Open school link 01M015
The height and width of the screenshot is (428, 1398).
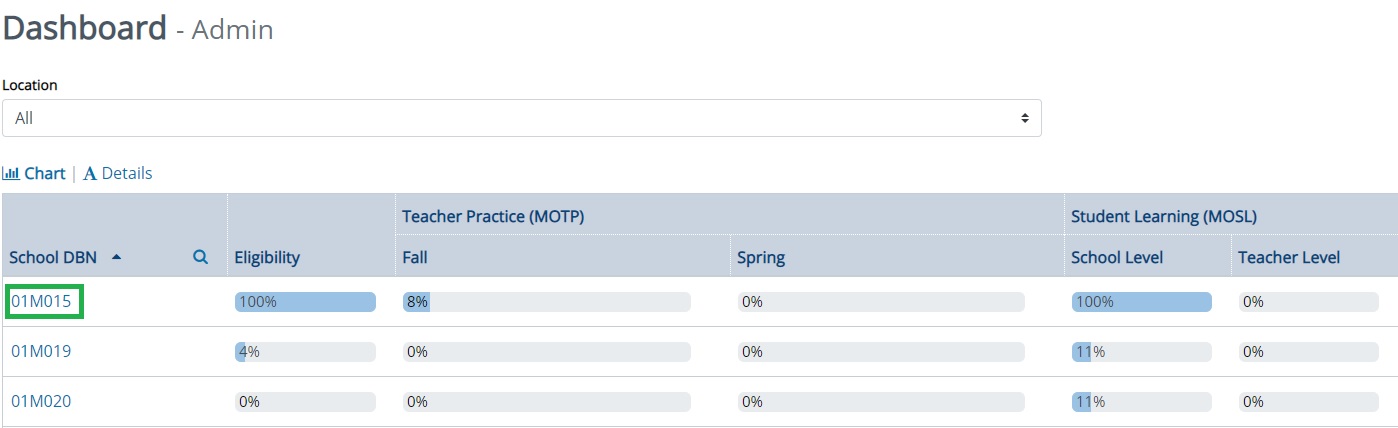pyautogui.click(x=41, y=301)
